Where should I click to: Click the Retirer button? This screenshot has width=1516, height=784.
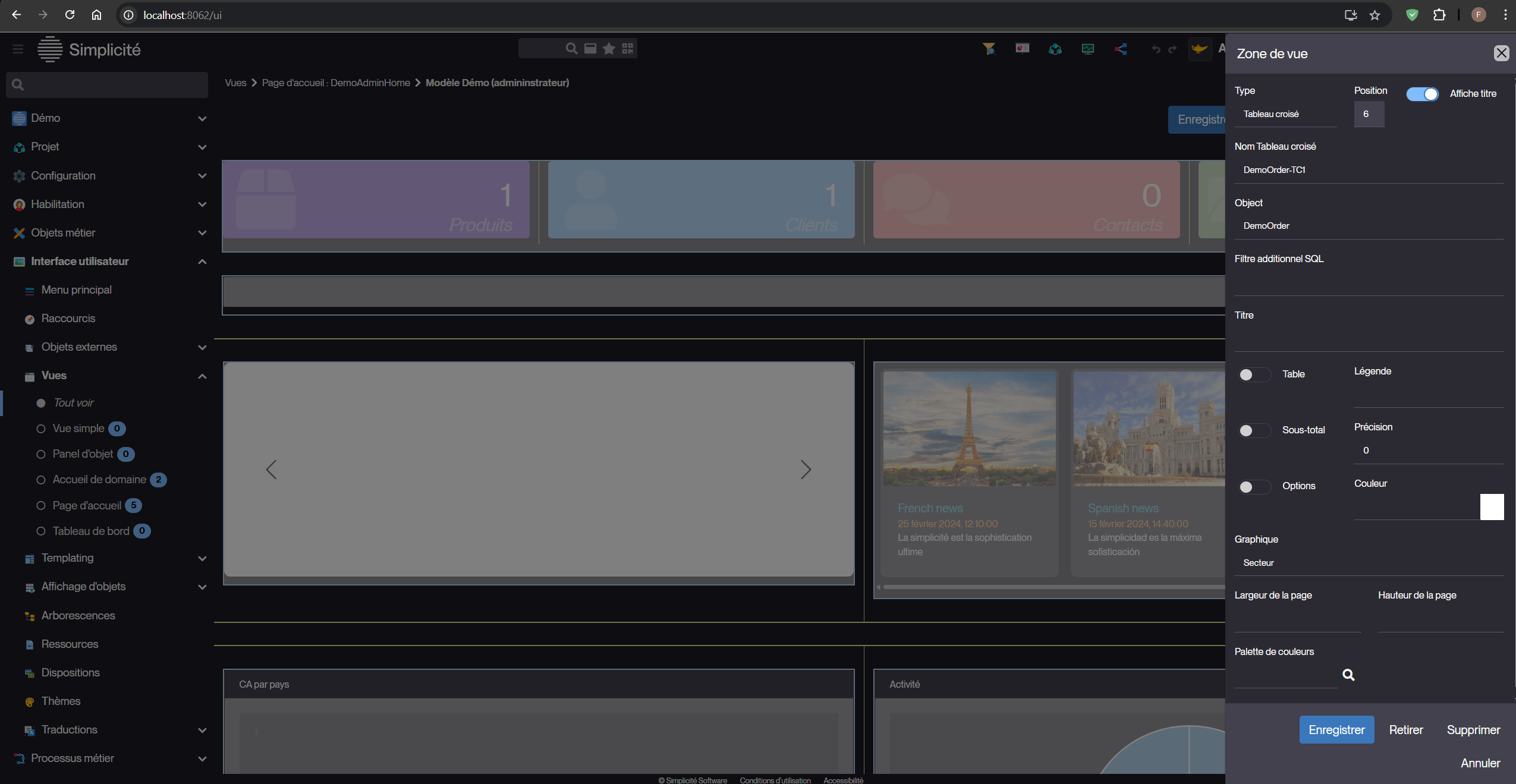[x=1405, y=729]
